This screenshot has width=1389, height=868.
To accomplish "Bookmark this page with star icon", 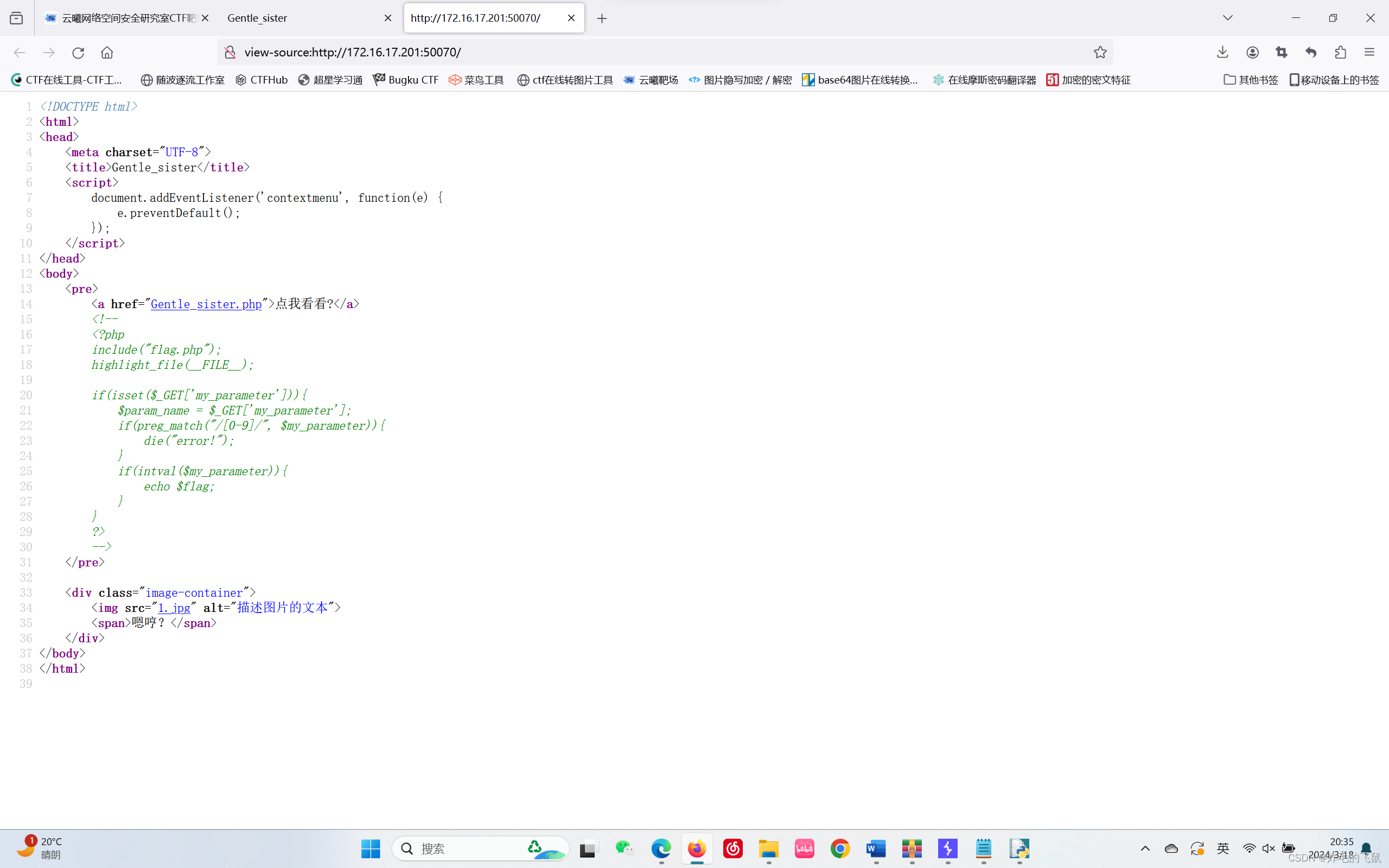I will pyautogui.click(x=1100, y=52).
